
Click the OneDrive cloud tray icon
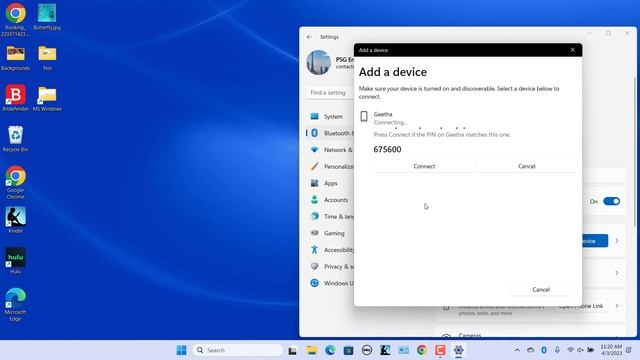click(x=530, y=350)
